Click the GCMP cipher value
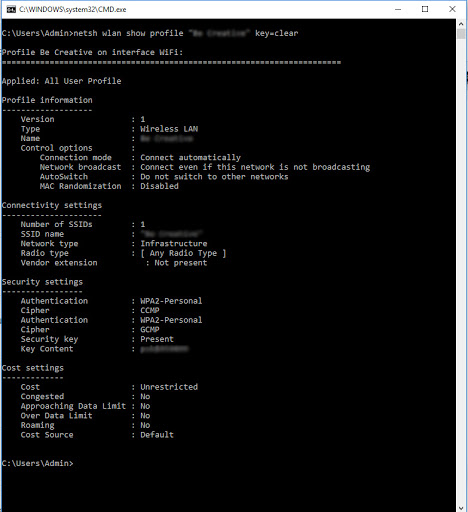468x512 pixels. (150, 330)
